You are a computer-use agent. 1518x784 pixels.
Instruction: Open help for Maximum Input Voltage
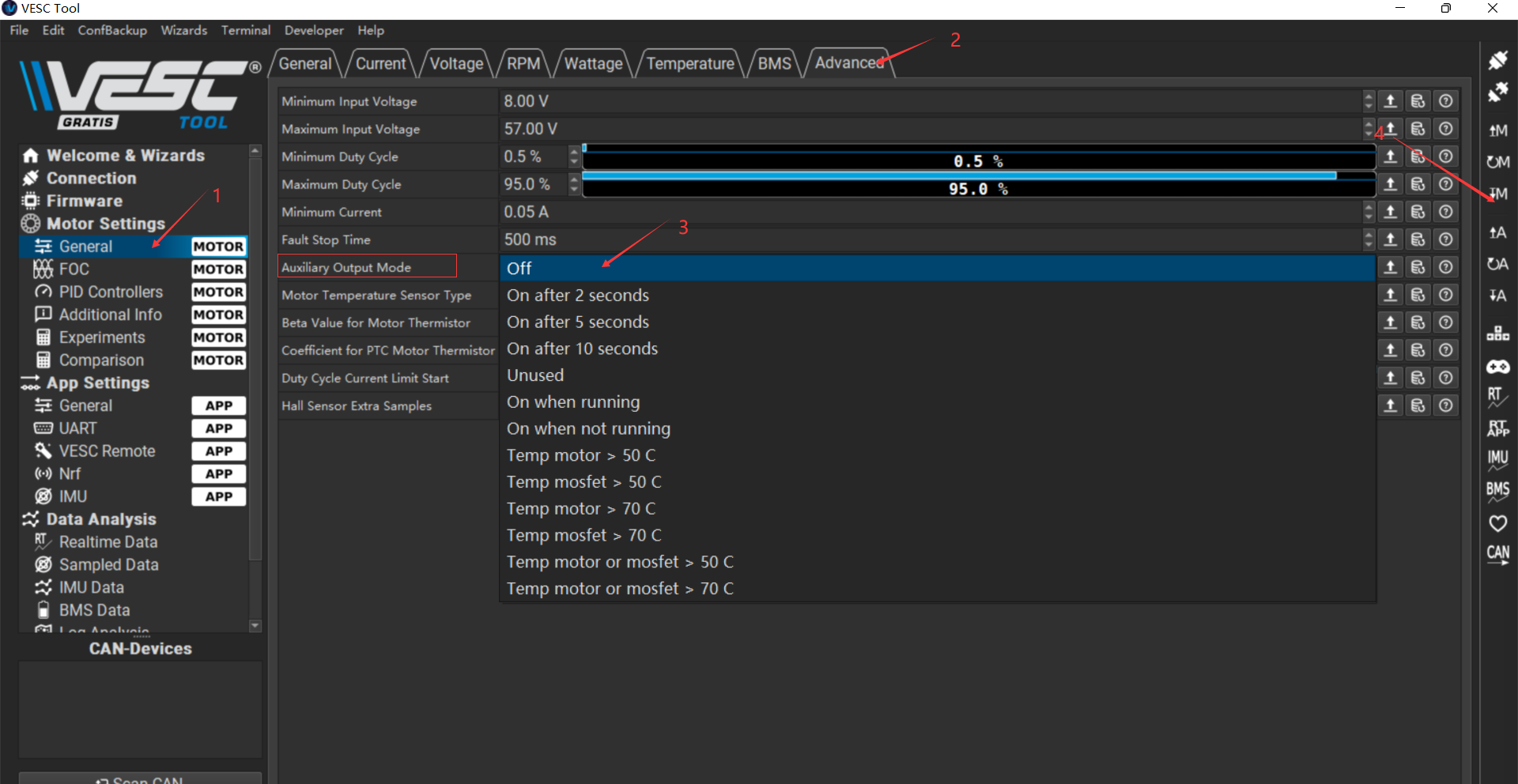pyautogui.click(x=1445, y=129)
